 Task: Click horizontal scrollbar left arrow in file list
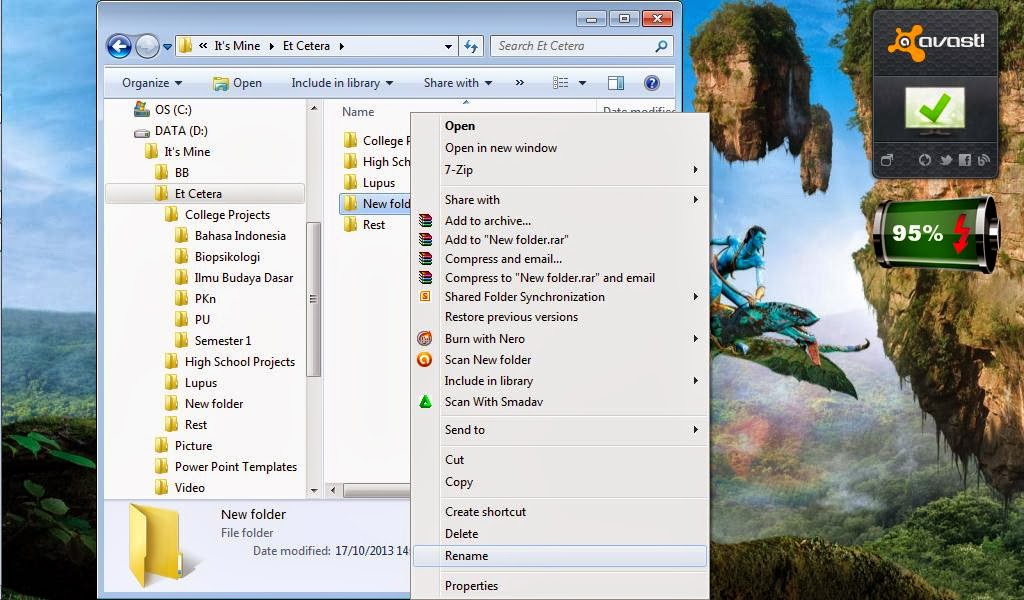(x=333, y=490)
